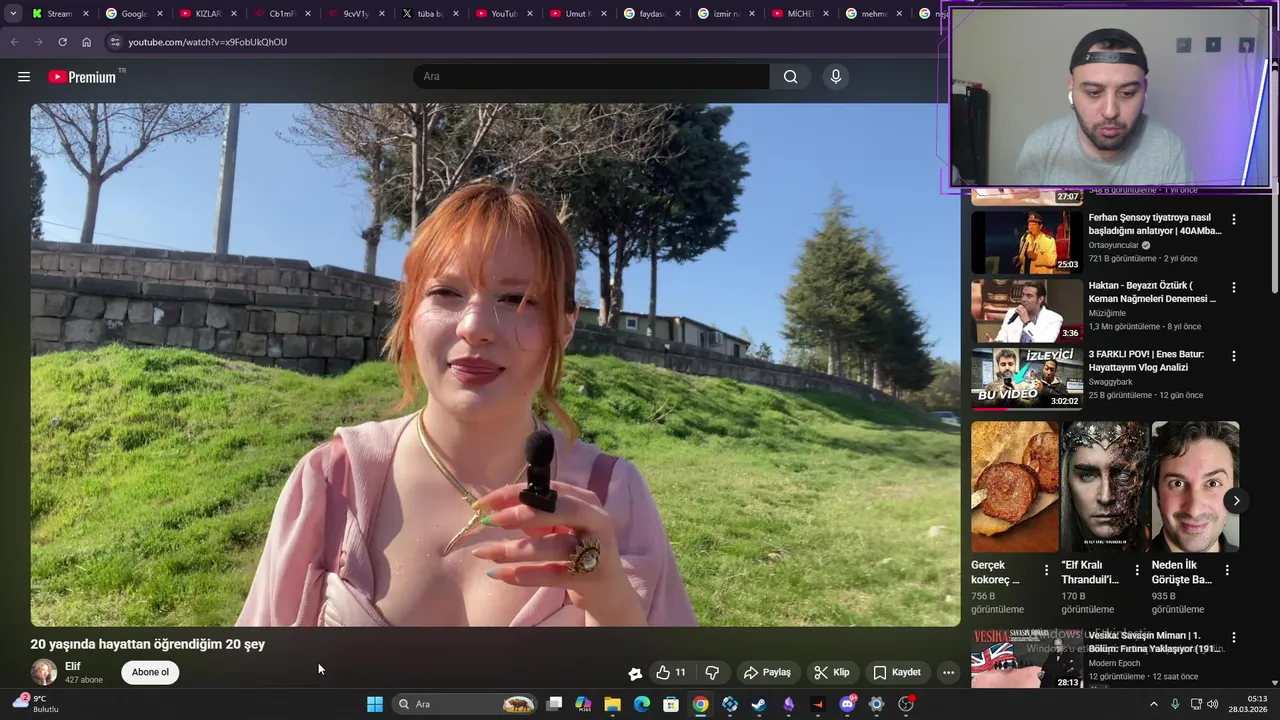The height and width of the screenshot is (720, 1280).
Task: Click the search magnifier button
Action: (791, 77)
